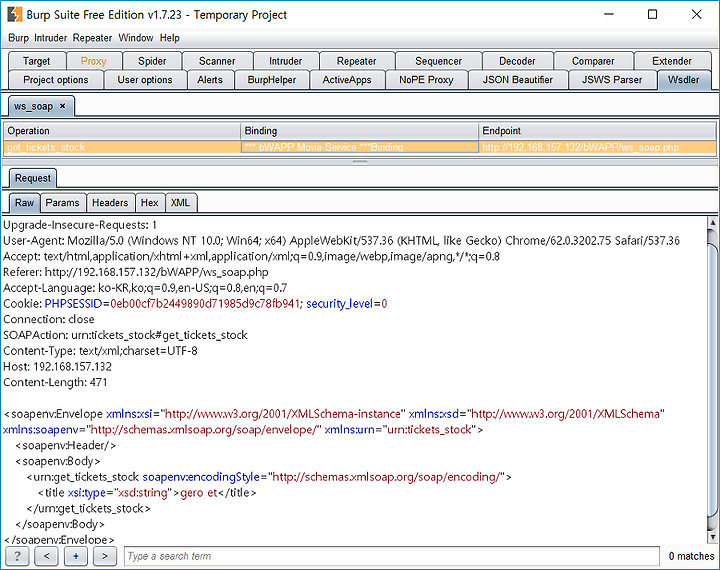Viewport: 720px width, 570px height.
Task: Open the User options tab
Action: click(145, 80)
